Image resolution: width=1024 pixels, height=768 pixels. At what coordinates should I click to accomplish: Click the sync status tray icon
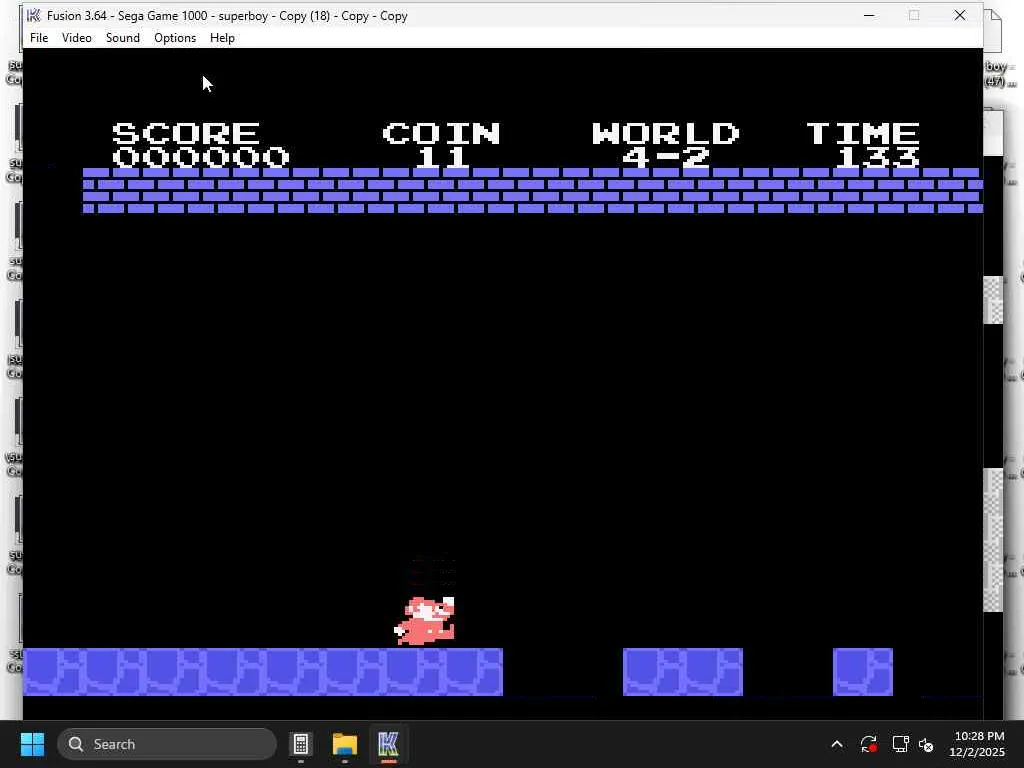pyautogui.click(x=869, y=744)
